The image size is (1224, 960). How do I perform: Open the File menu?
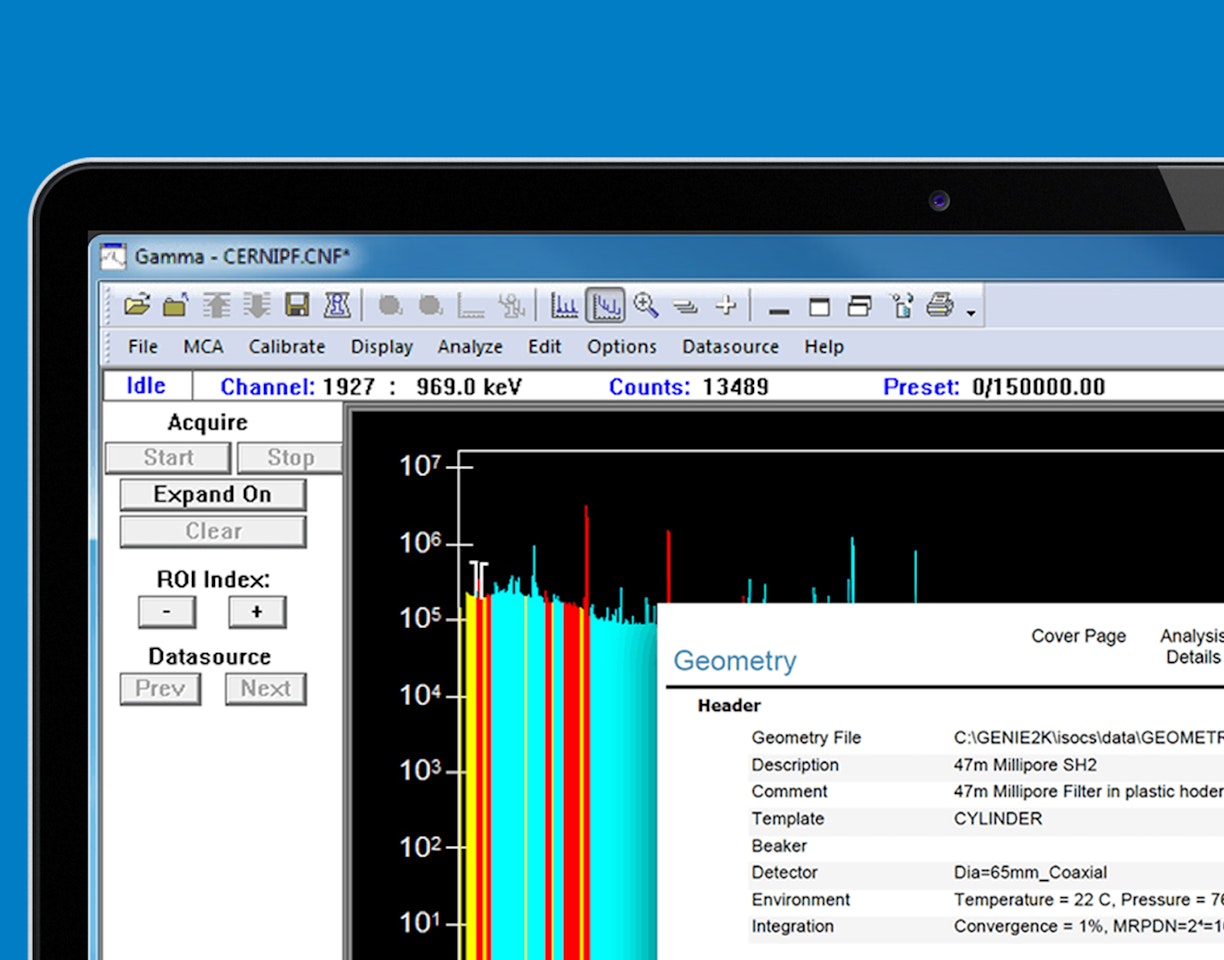[143, 347]
